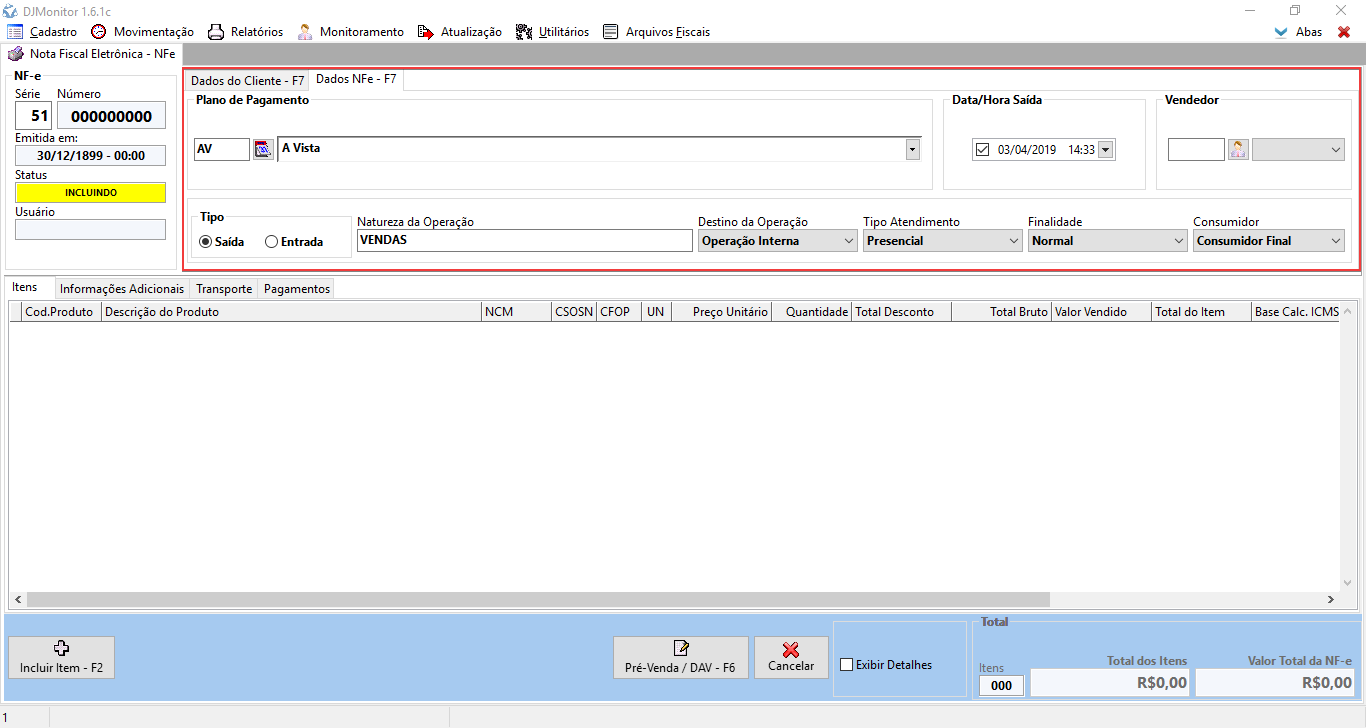The image size is (1366, 728).
Task: Toggle the Exibir Detalhes checkbox
Action: [847, 665]
